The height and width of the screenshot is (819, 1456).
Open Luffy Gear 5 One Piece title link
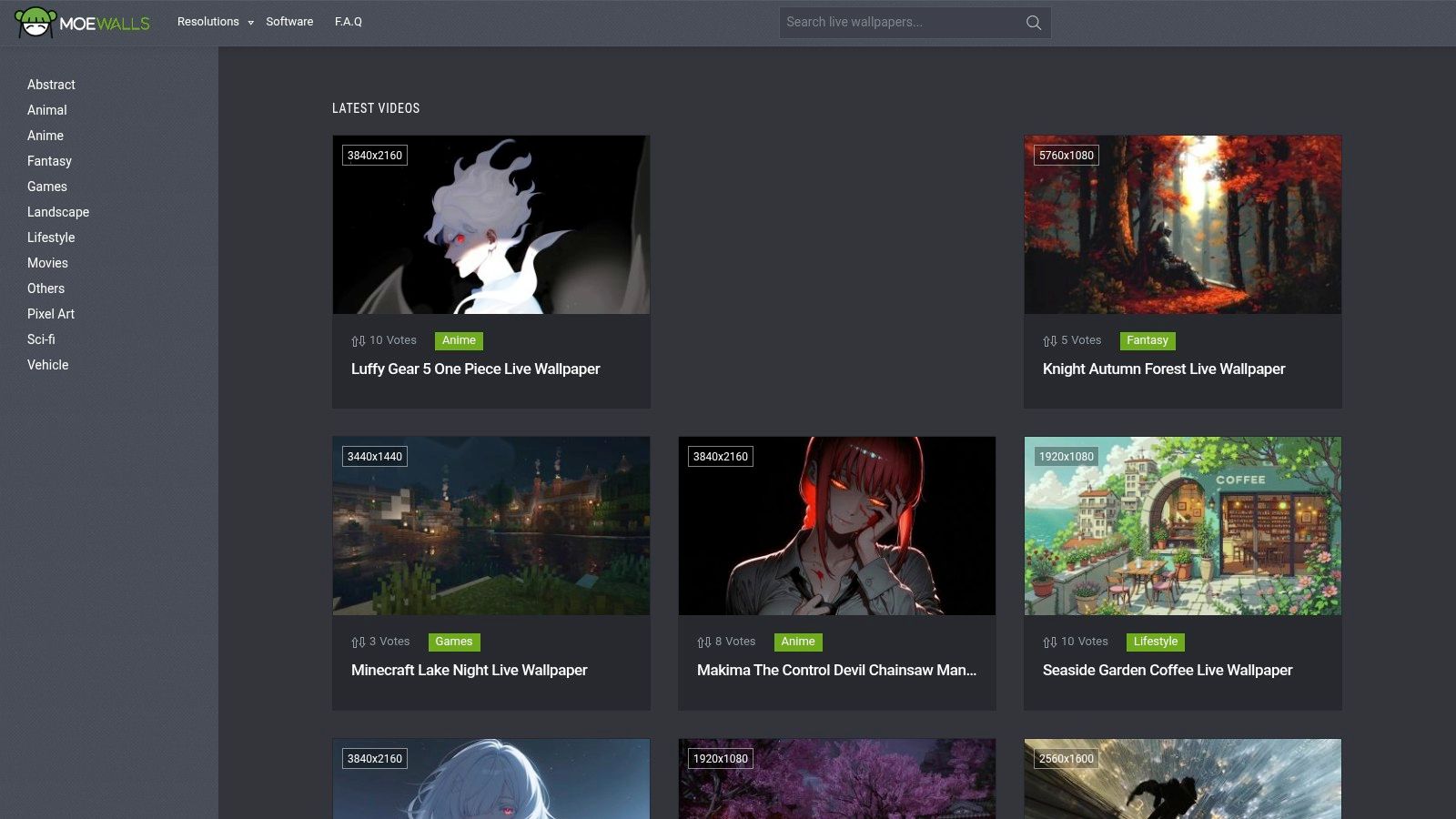[476, 369]
